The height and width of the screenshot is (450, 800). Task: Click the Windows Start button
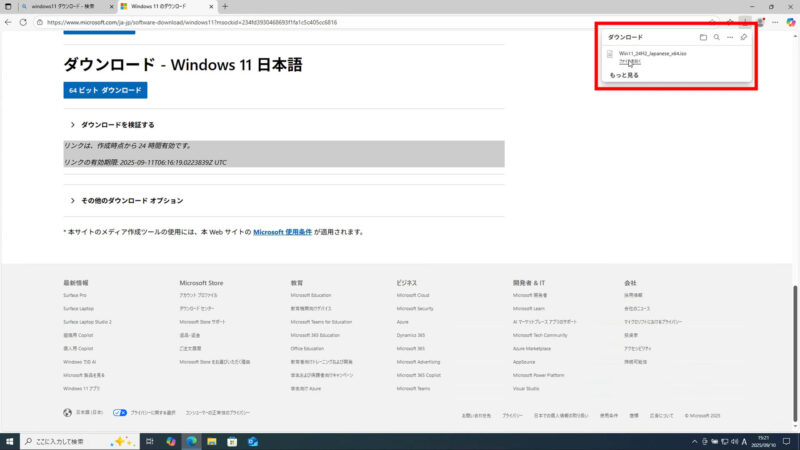[x=10, y=441]
